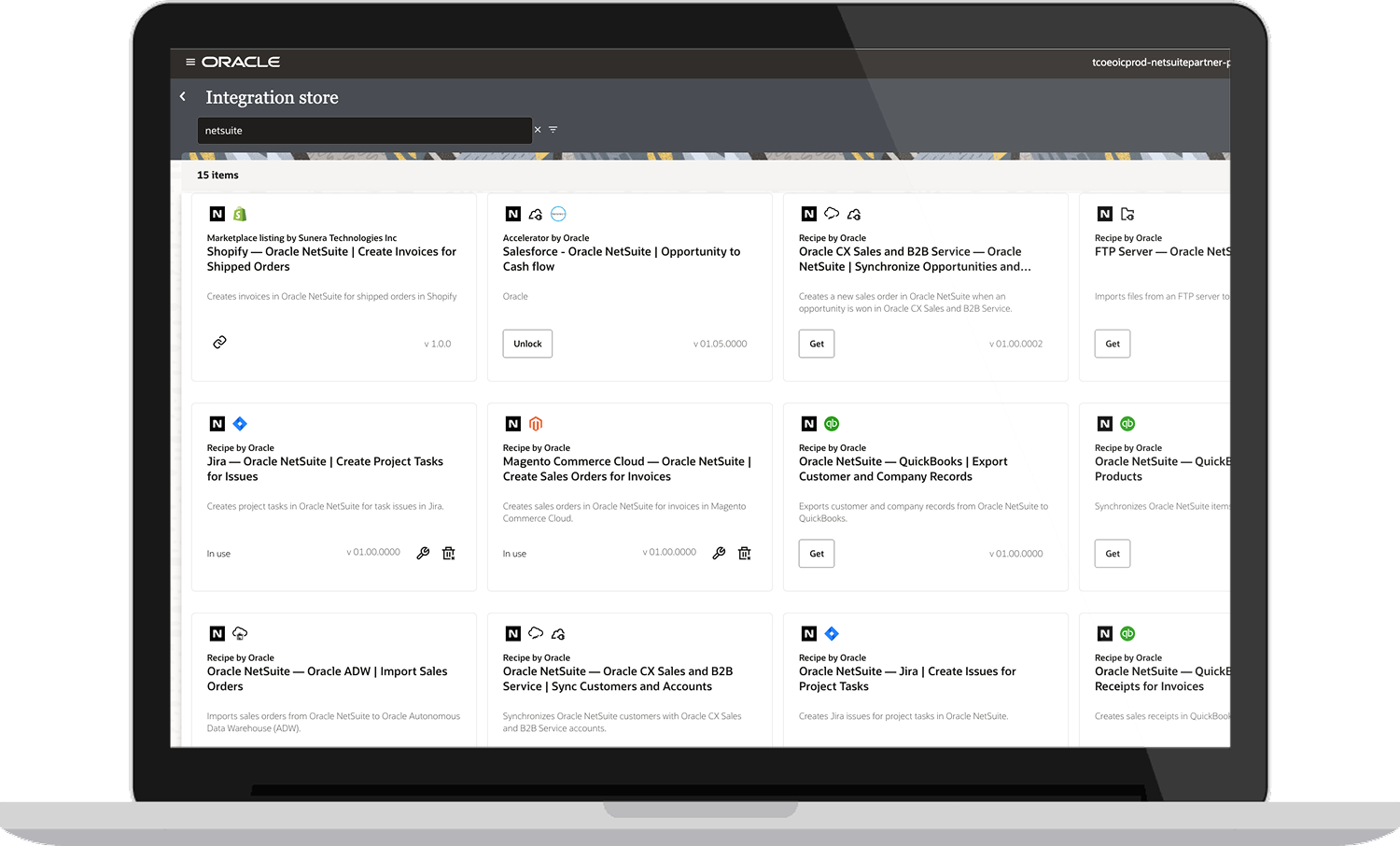Click the back arrow beside Integration store
The width and height of the screenshot is (1400, 846).
(x=183, y=96)
